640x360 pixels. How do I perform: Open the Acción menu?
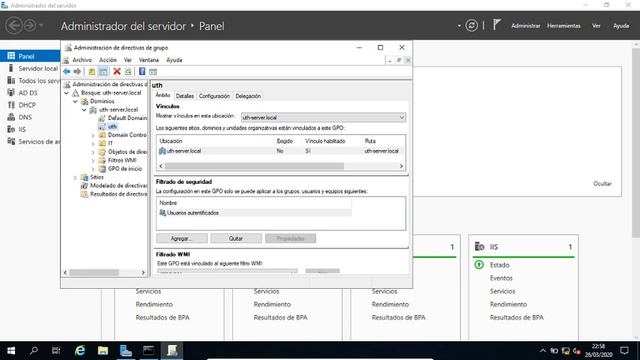click(x=108, y=60)
